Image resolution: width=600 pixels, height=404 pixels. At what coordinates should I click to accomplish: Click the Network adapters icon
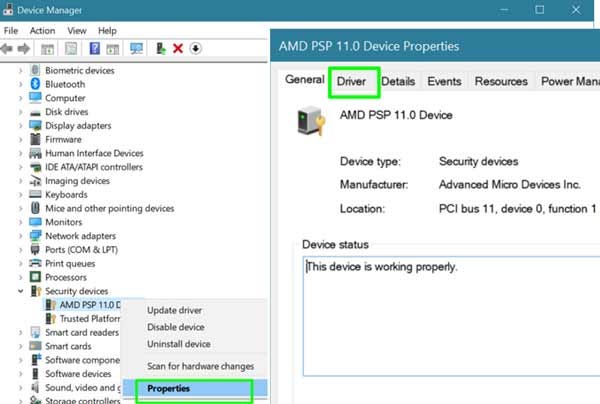[35, 235]
